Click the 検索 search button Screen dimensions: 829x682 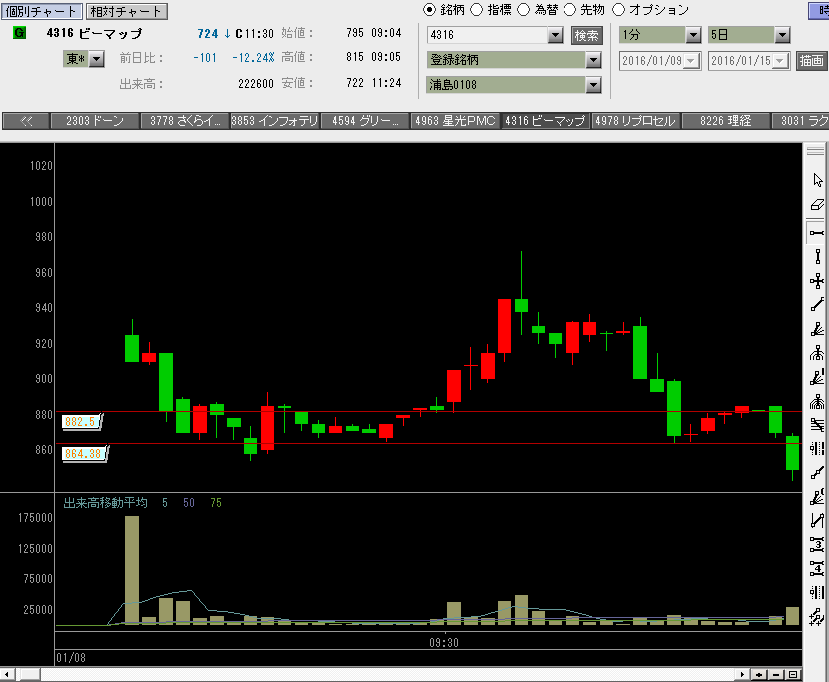coord(586,35)
